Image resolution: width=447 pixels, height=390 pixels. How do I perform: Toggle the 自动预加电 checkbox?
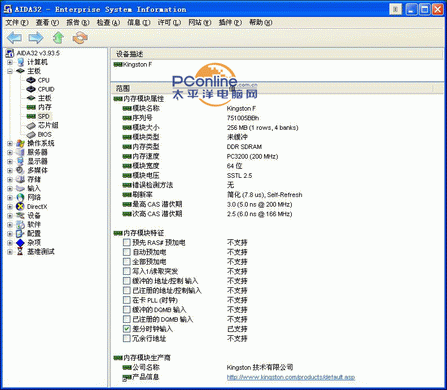(127, 252)
